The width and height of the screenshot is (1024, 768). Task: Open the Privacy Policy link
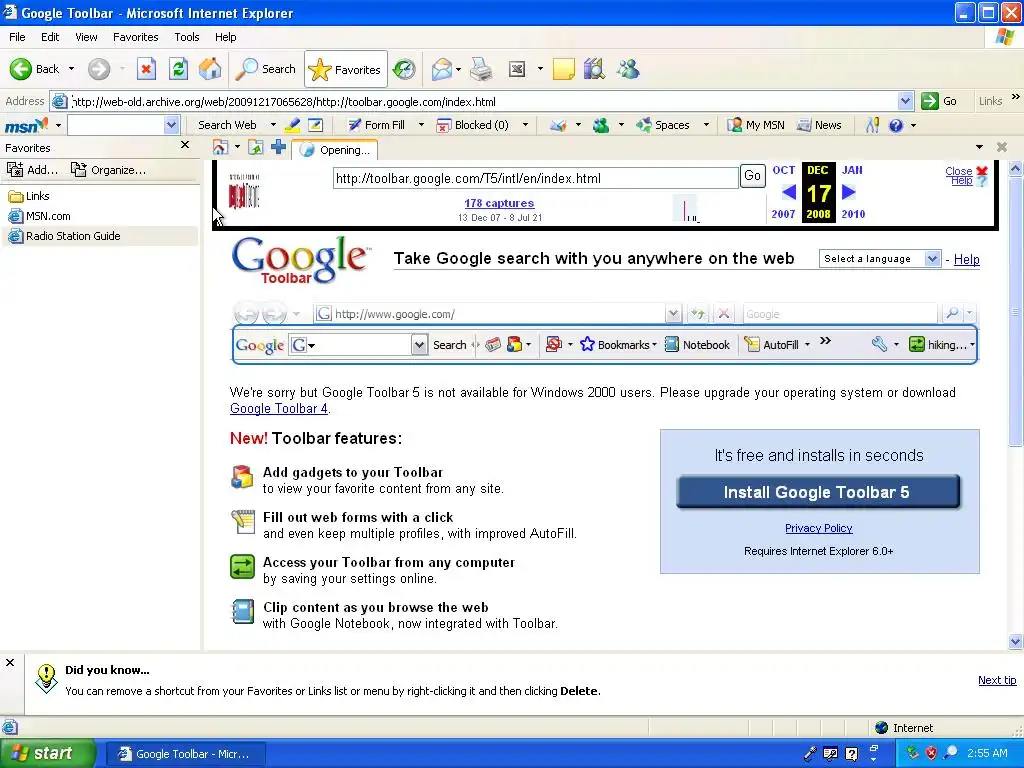818,528
